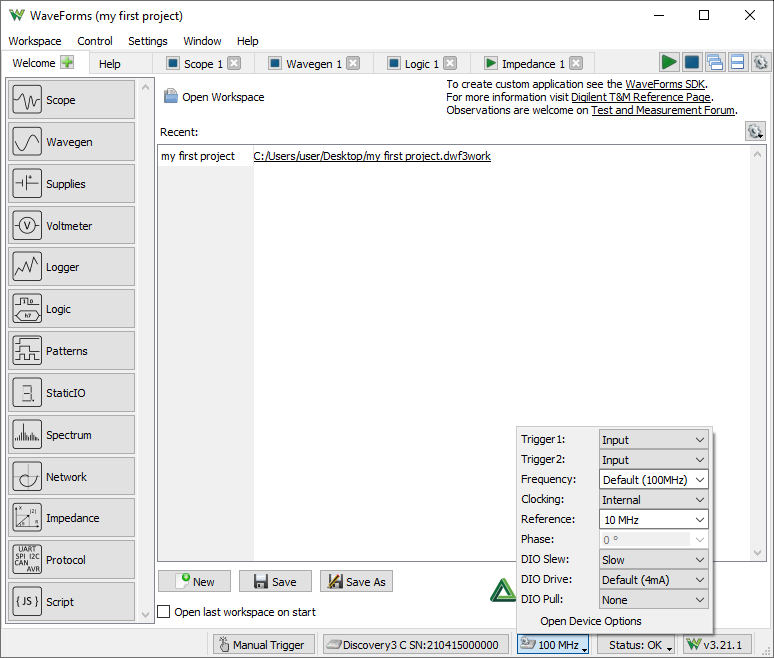Open recent file my first project.dwf3work
Screen dimensions: 774x658
[x=372, y=156]
